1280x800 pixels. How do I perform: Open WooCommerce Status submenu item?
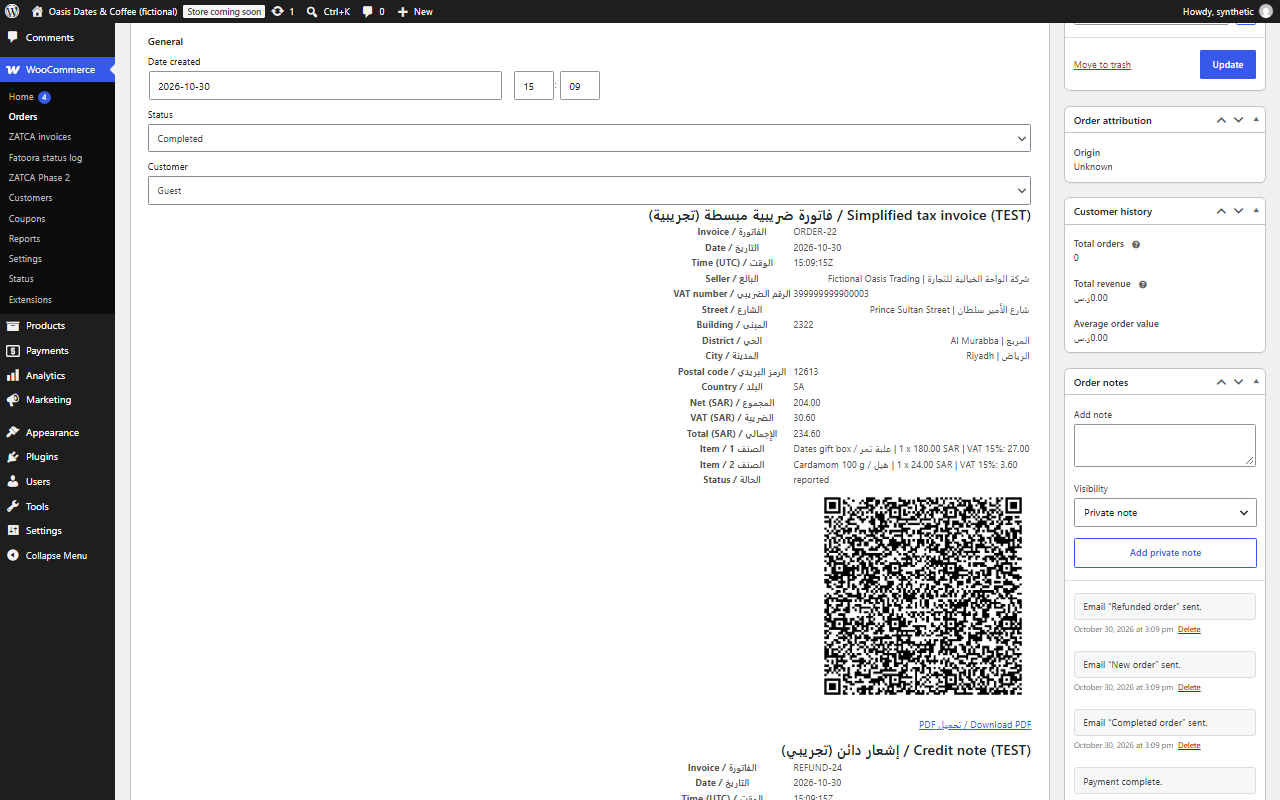pos(21,279)
